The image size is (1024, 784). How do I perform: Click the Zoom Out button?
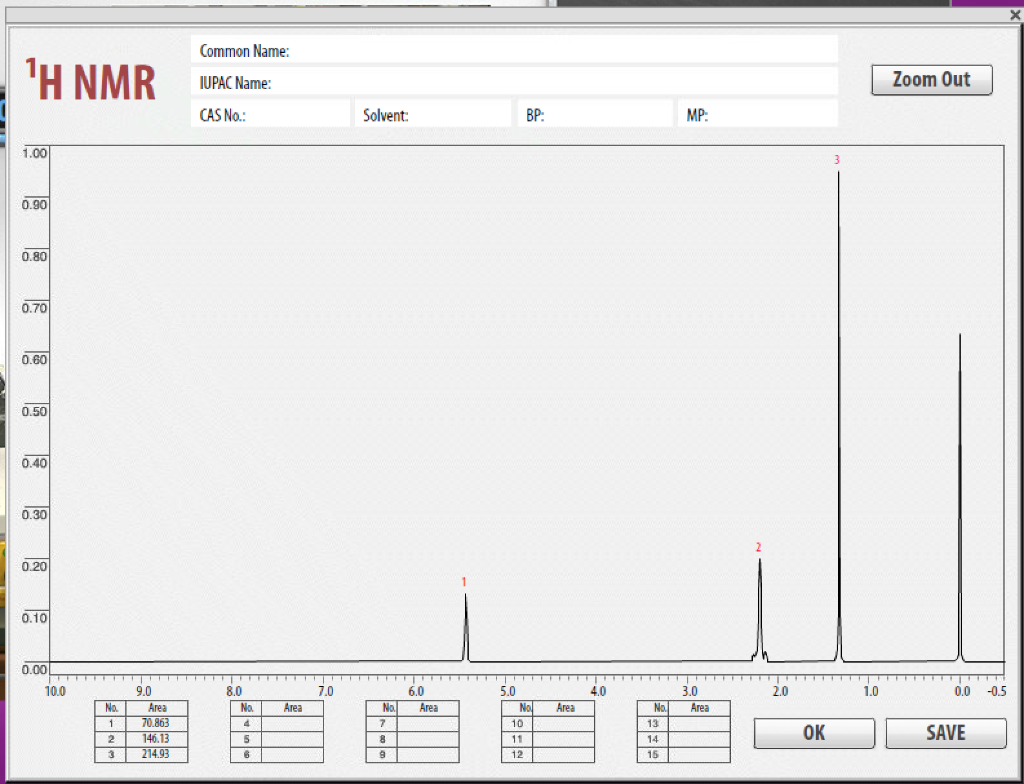click(931, 80)
